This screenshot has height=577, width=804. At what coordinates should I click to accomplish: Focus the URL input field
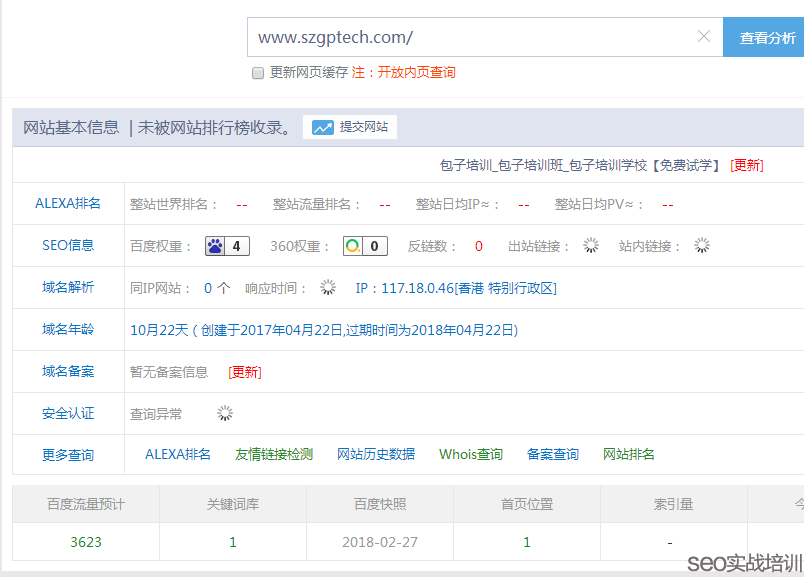click(x=470, y=37)
